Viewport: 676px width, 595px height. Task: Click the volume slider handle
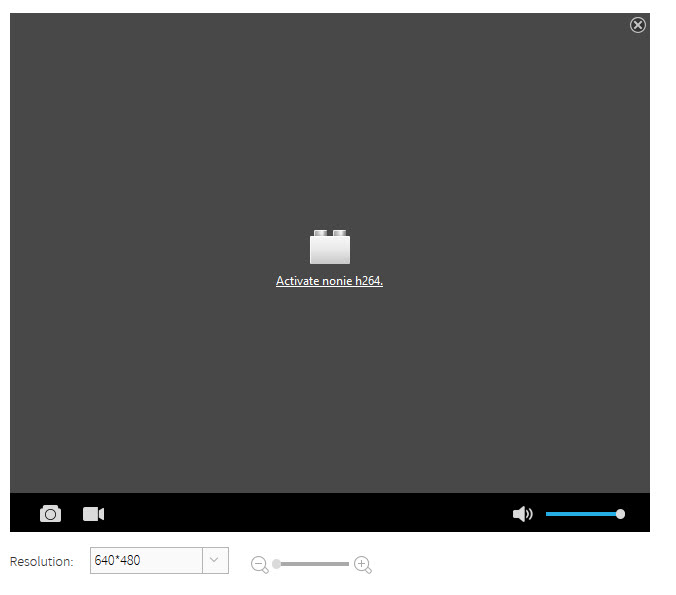tap(621, 514)
